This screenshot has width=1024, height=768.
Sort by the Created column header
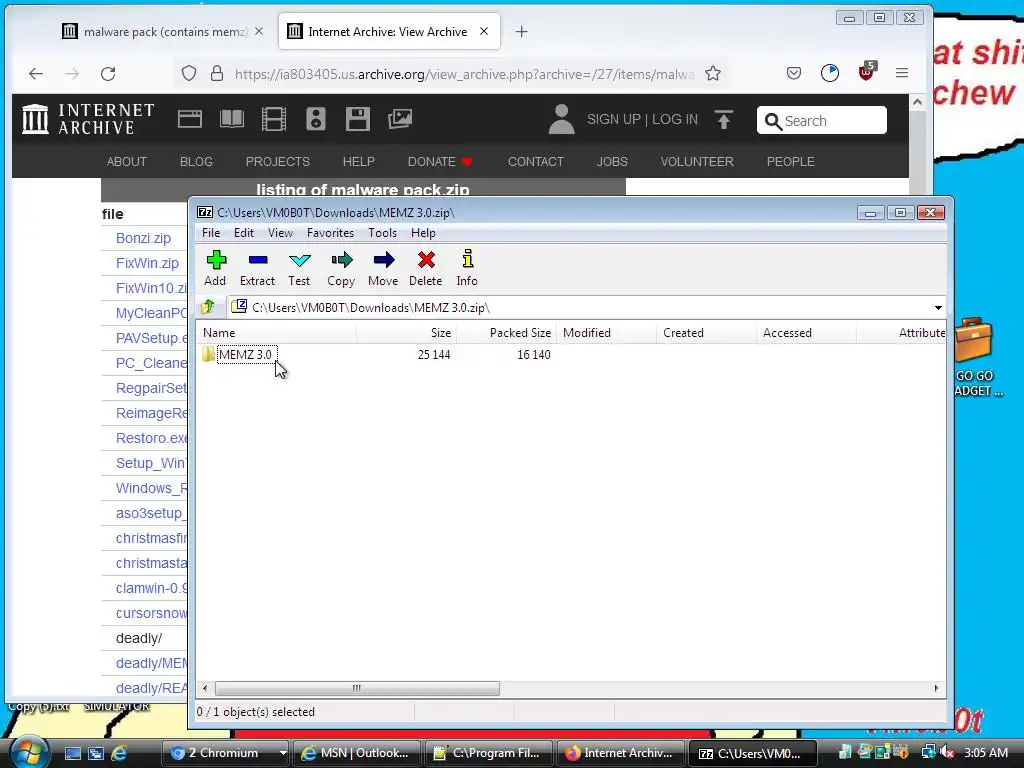click(706, 333)
